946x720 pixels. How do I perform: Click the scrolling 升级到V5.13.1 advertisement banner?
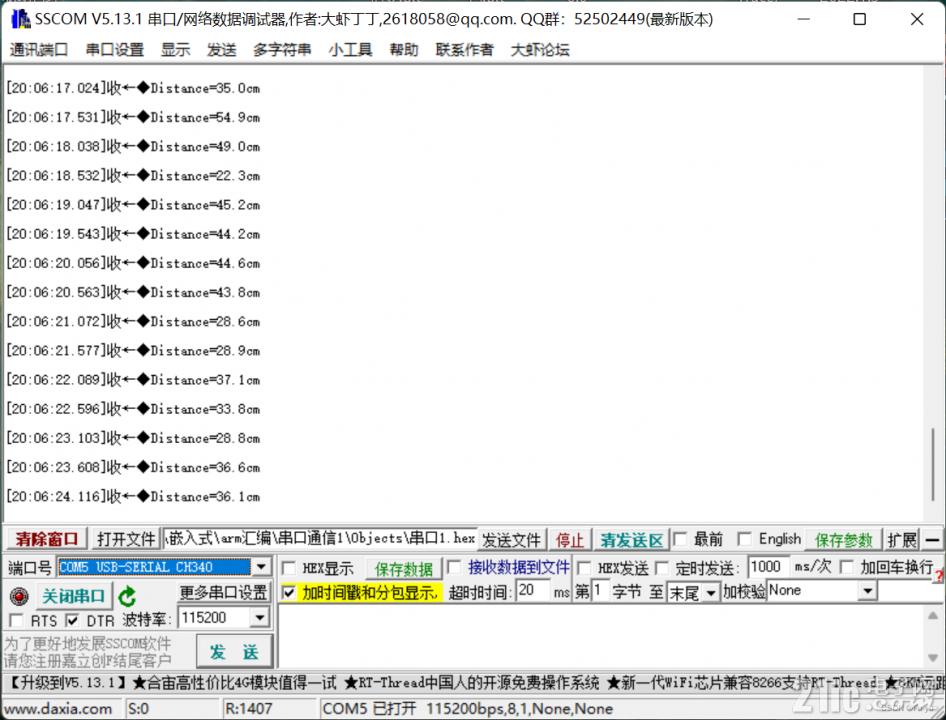[473, 683]
